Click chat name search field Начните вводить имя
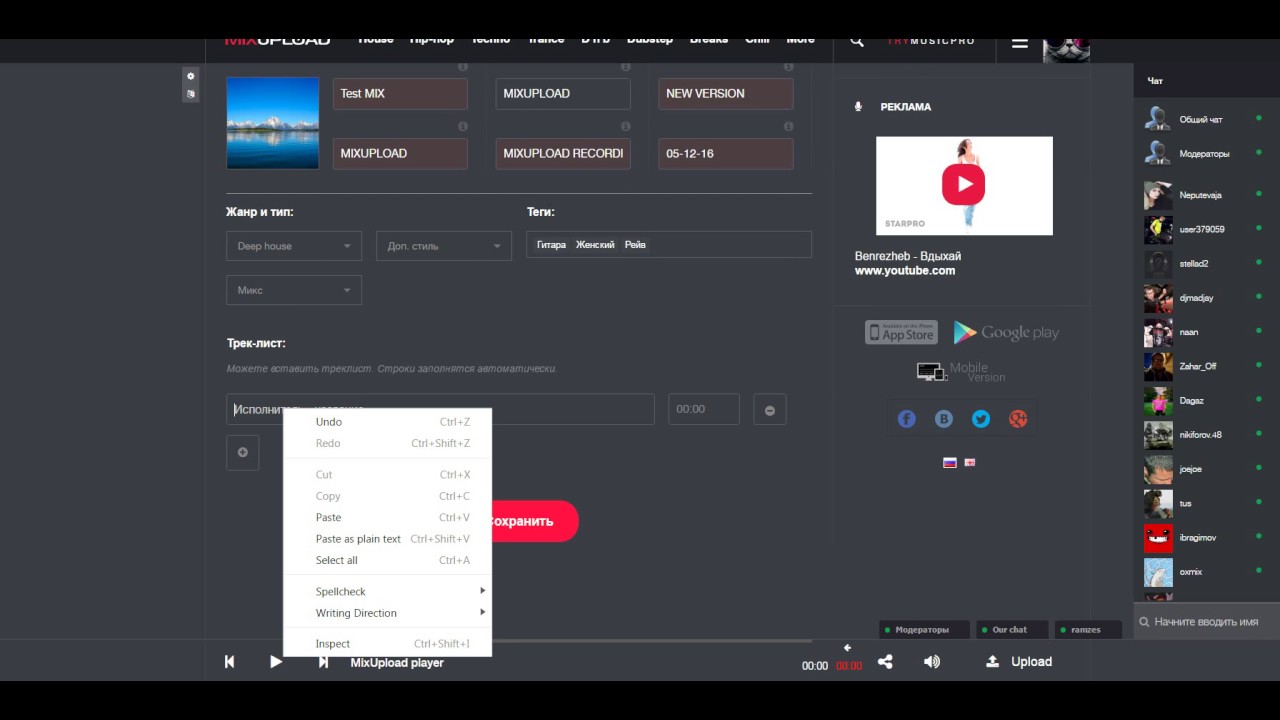This screenshot has width=1280, height=720. tap(1207, 622)
